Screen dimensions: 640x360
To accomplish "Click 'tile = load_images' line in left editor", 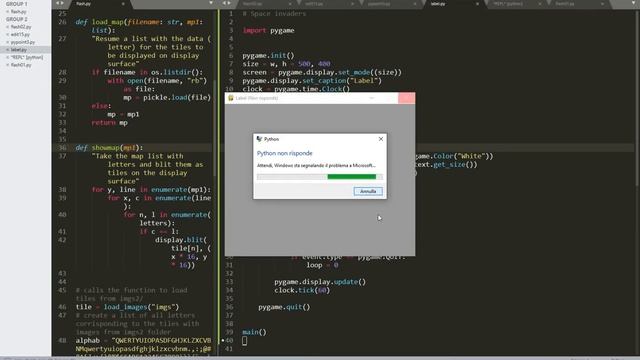I will tap(127, 307).
